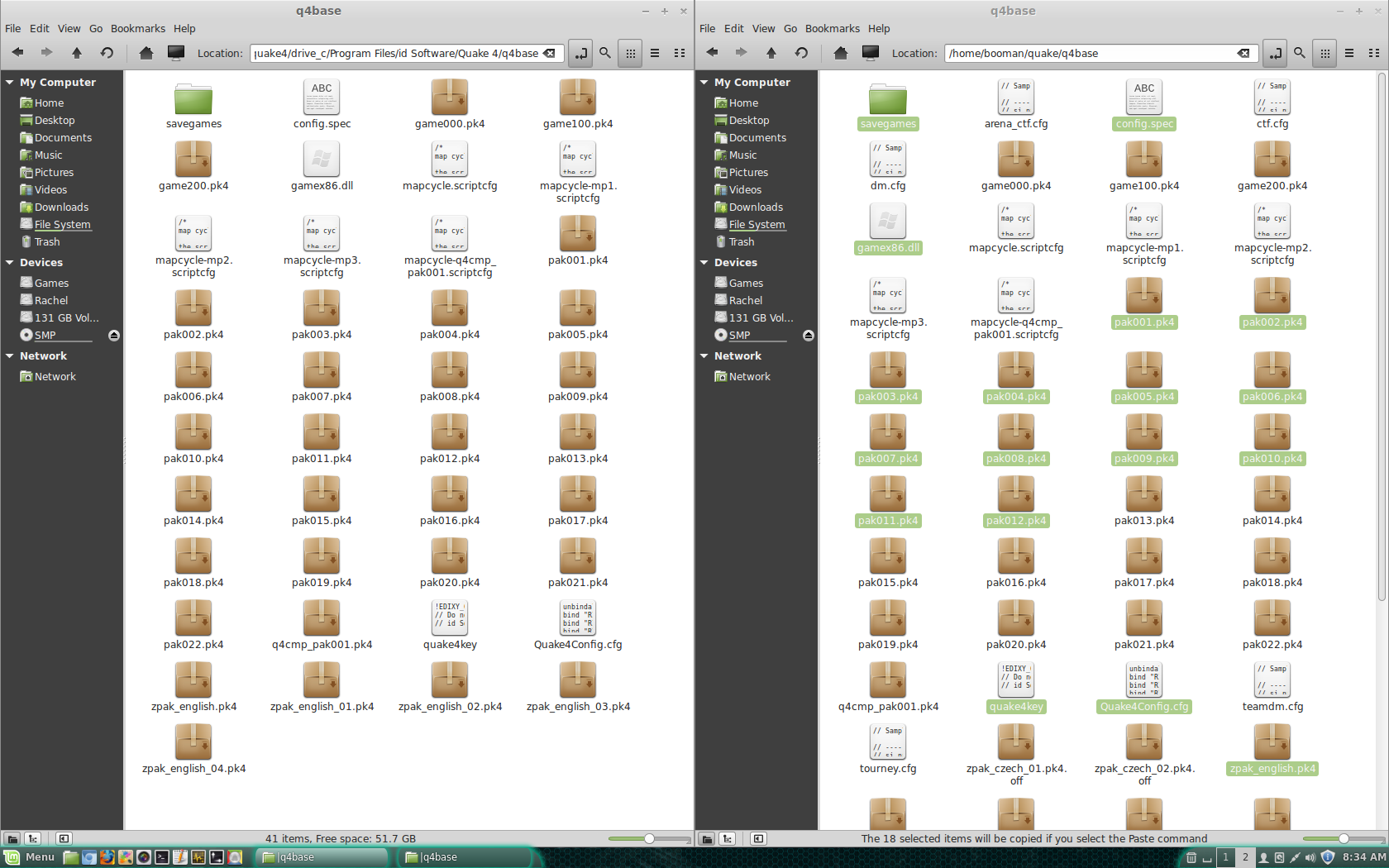This screenshot has height=868, width=1389.
Task: Switch right window to list view
Action: coord(1349,53)
